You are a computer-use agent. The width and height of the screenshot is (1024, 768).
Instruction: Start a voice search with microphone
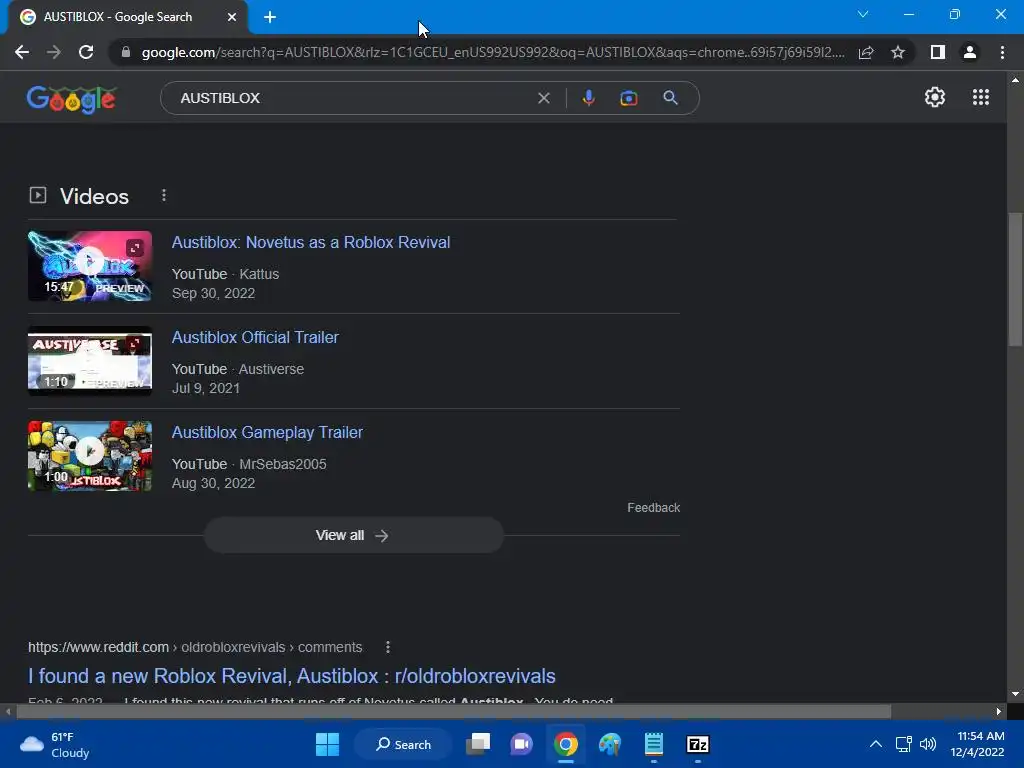coord(588,98)
